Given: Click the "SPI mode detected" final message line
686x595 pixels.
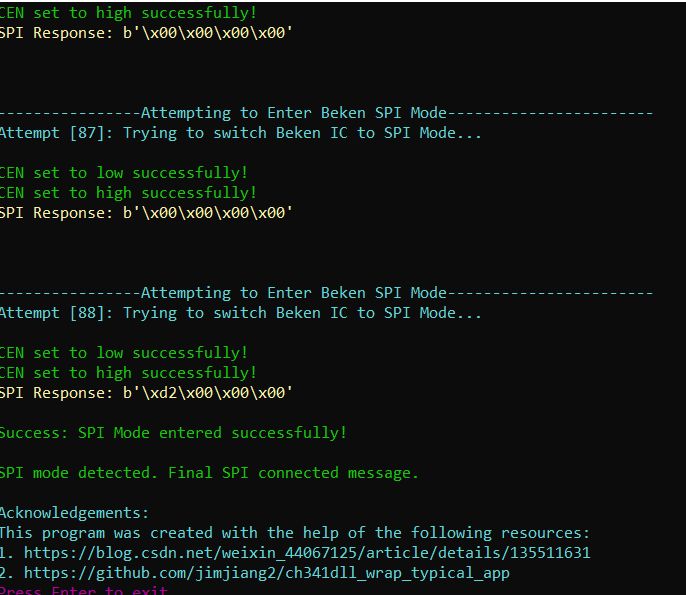Looking at the screenshot, I should pyautogui.click(x=208, y=473).
